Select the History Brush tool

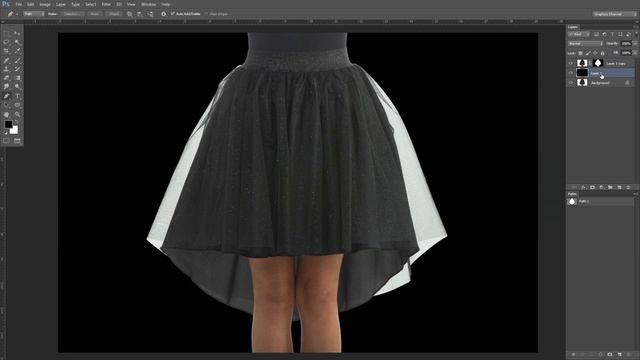pos(17,69)
